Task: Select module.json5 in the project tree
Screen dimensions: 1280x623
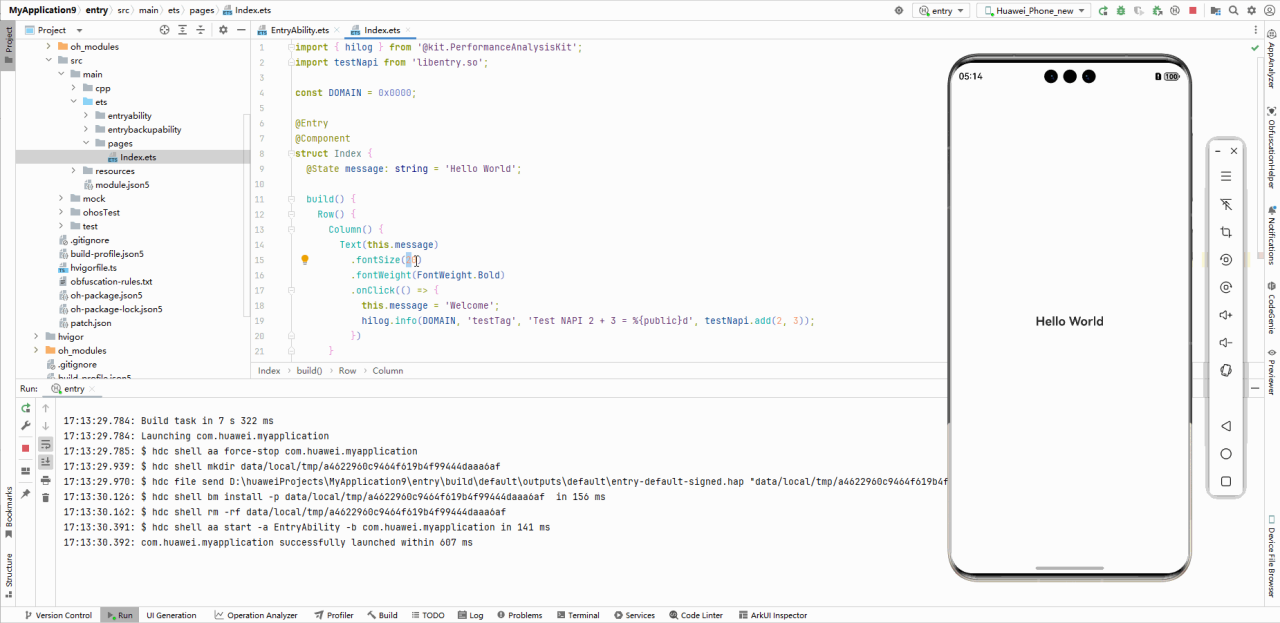Action: tap(122, 185)
